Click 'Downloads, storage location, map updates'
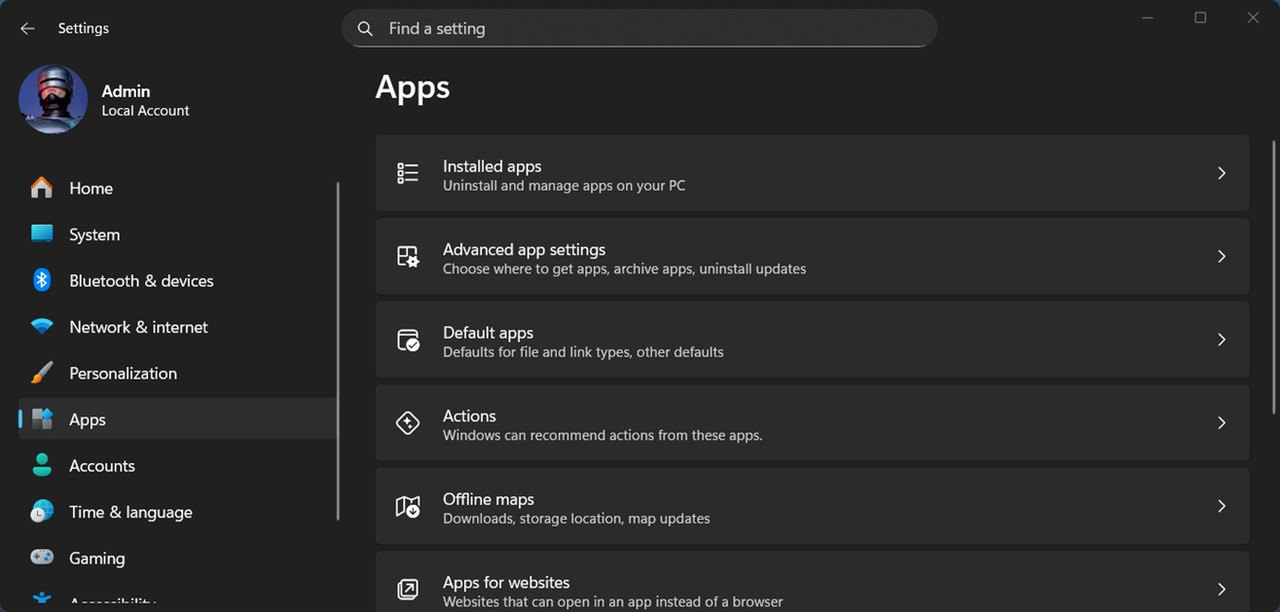The width and height of the screenshot is (1280, 612). click(576, 519)
